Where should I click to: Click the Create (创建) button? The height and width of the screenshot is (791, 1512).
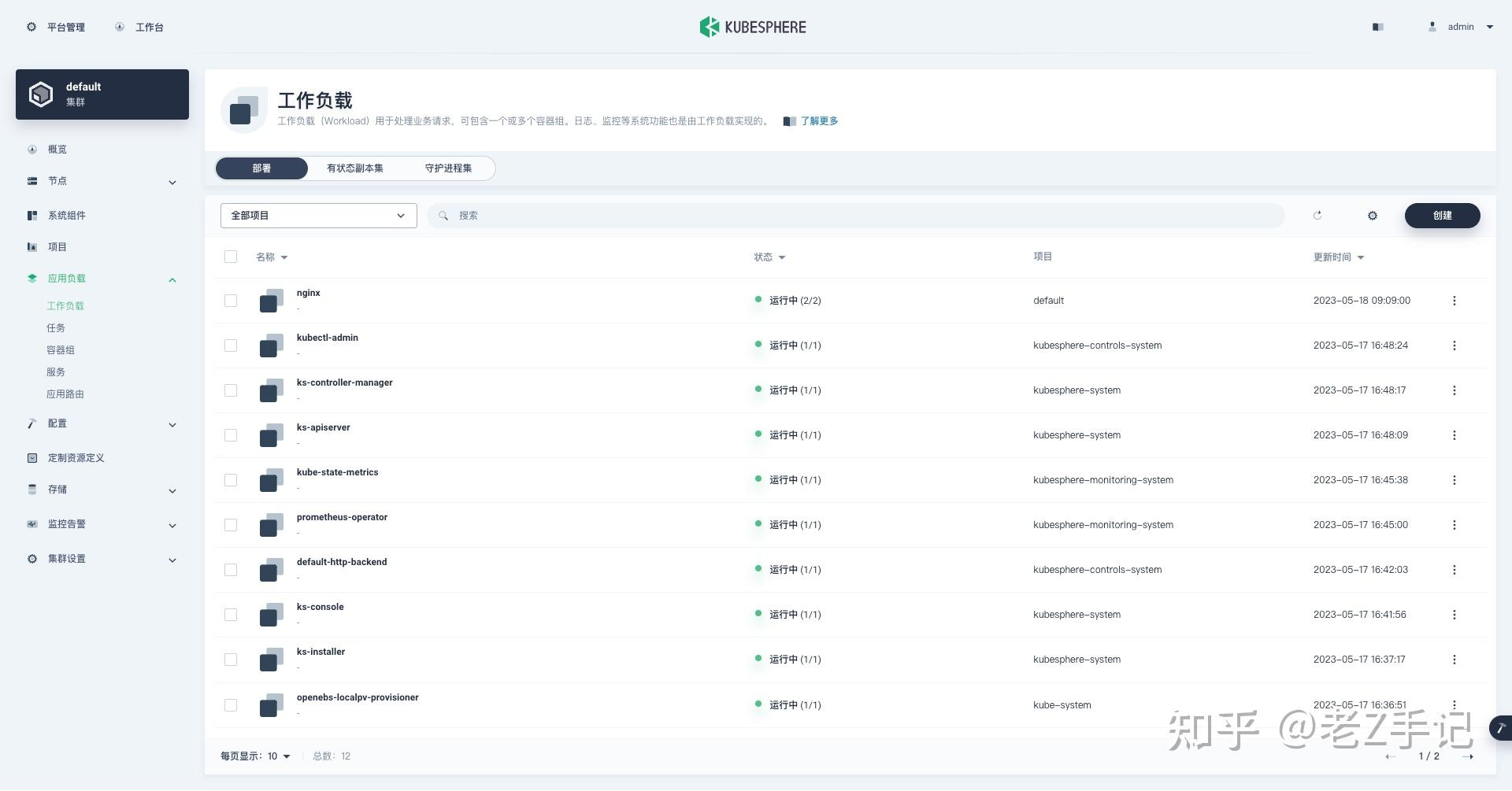pos(1443,216)
